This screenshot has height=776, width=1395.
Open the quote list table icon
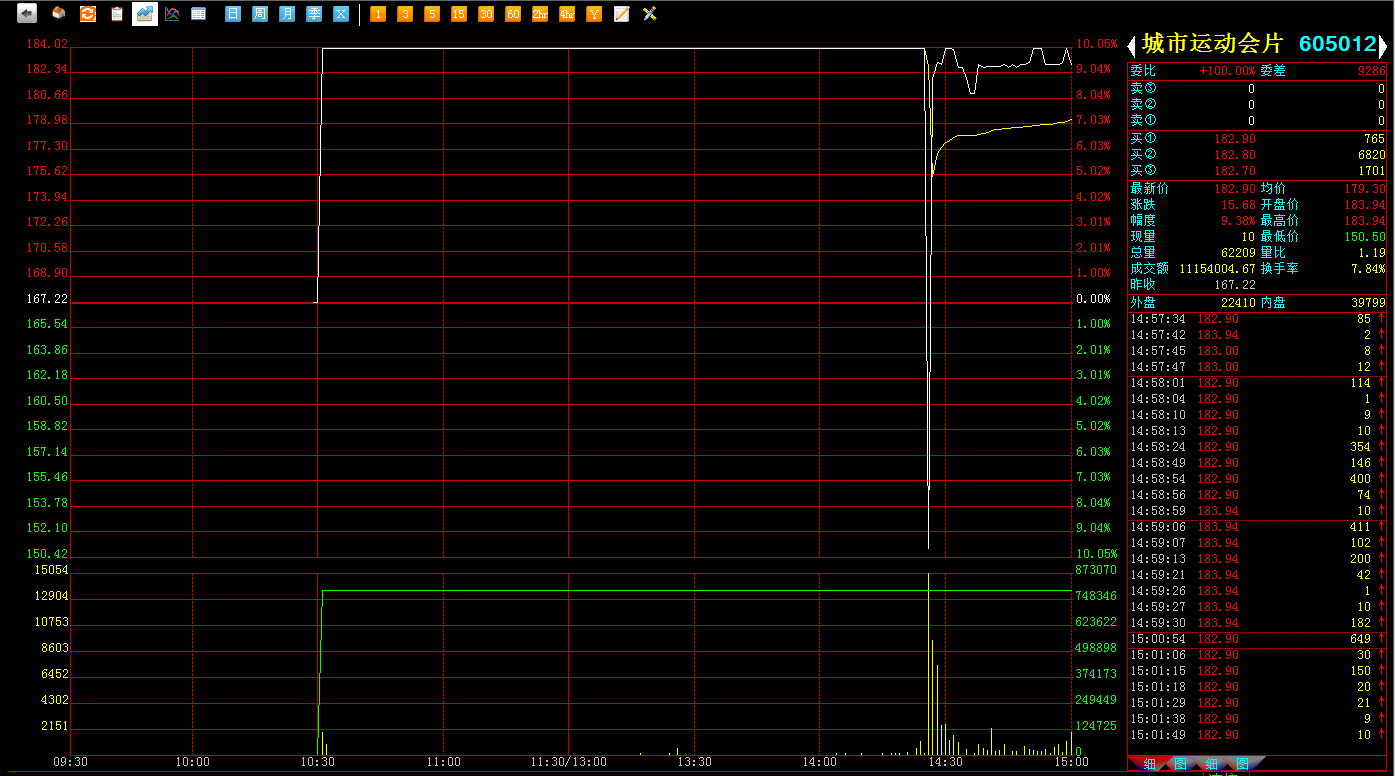(x=199, y=14)
